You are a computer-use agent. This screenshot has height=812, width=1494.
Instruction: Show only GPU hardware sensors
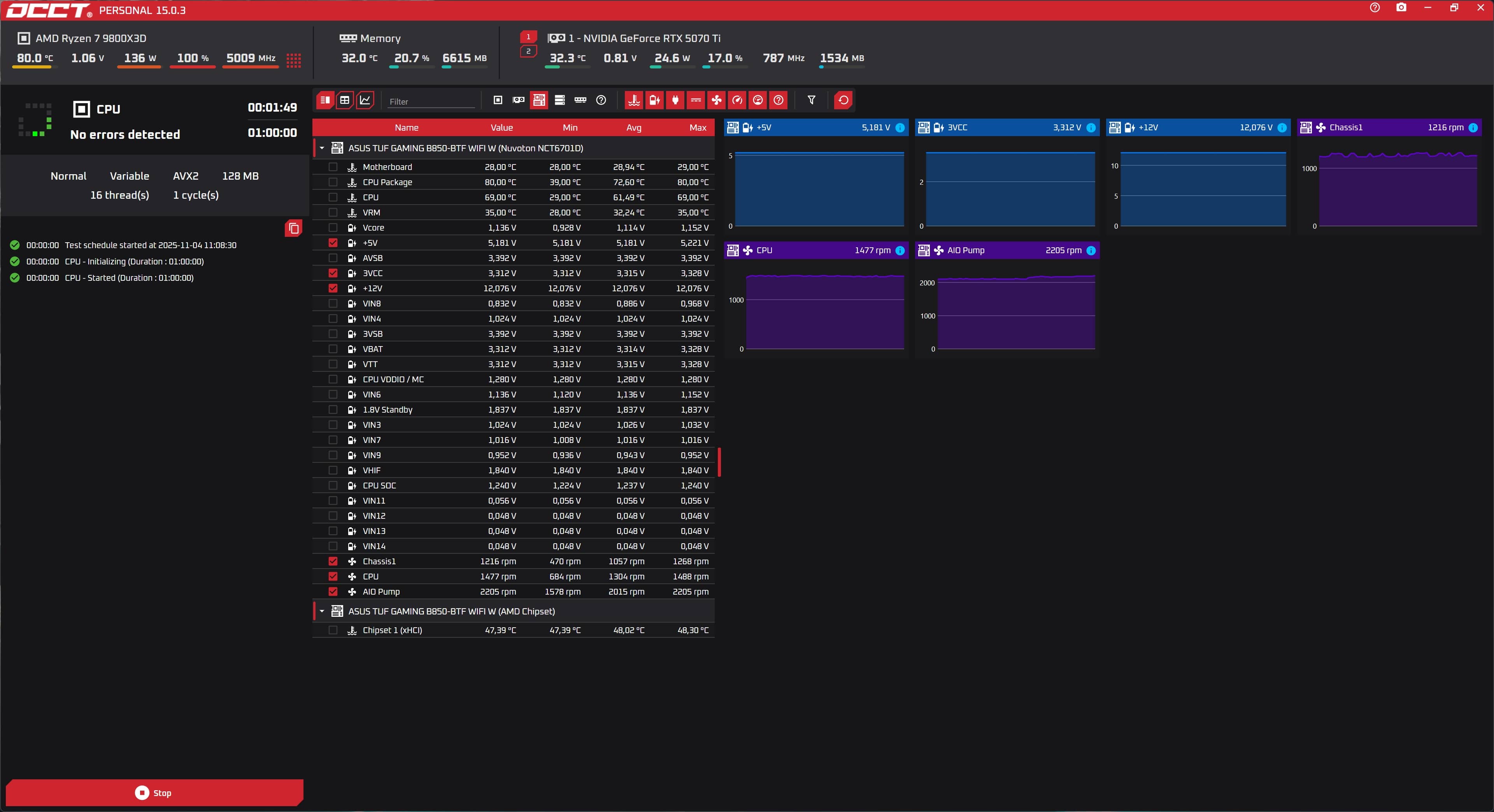coord(519,100)
